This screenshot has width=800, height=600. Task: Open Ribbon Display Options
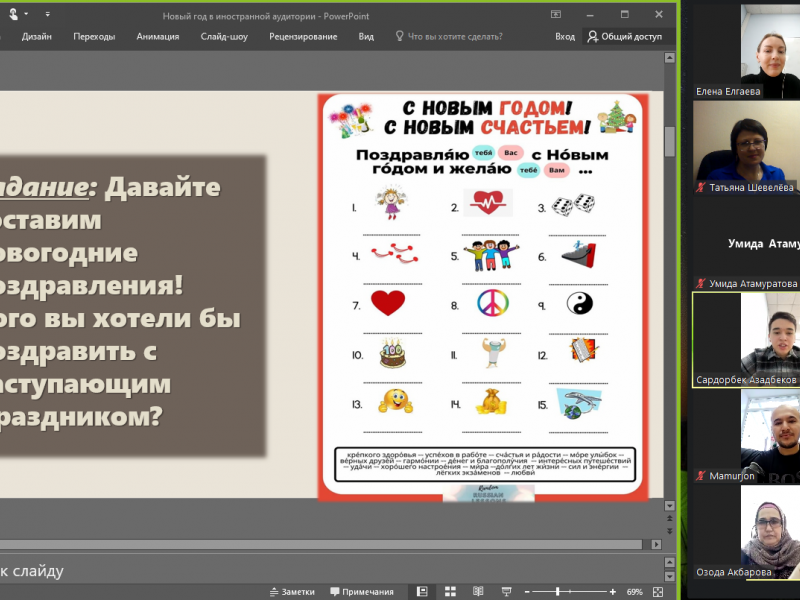[557, 13]
